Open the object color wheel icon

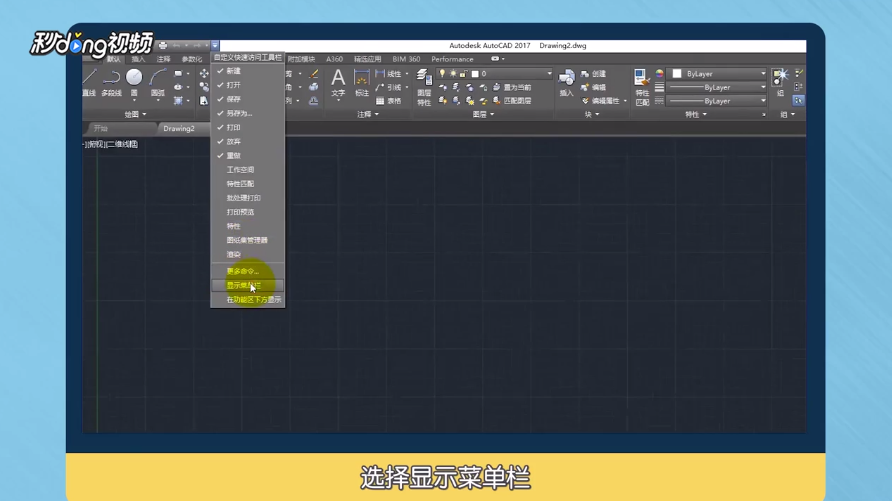click(659, 73)
